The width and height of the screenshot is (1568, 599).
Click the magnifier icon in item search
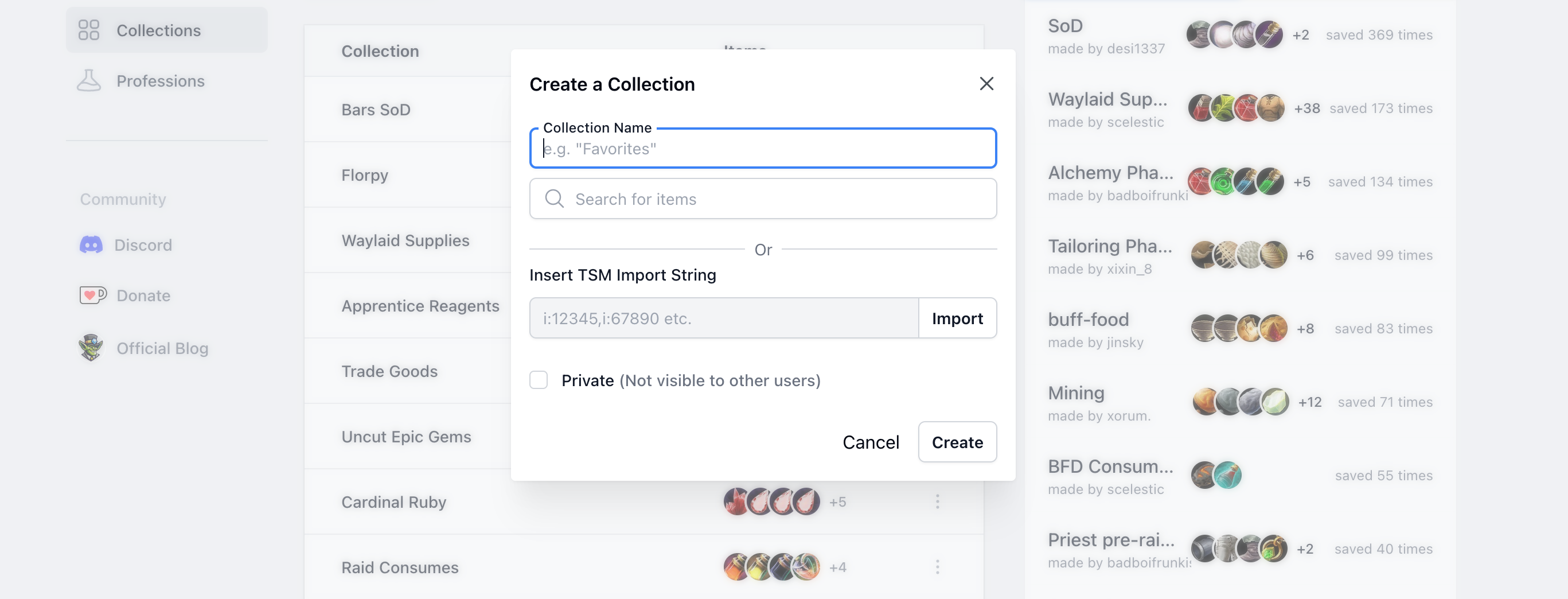[554, 199]
